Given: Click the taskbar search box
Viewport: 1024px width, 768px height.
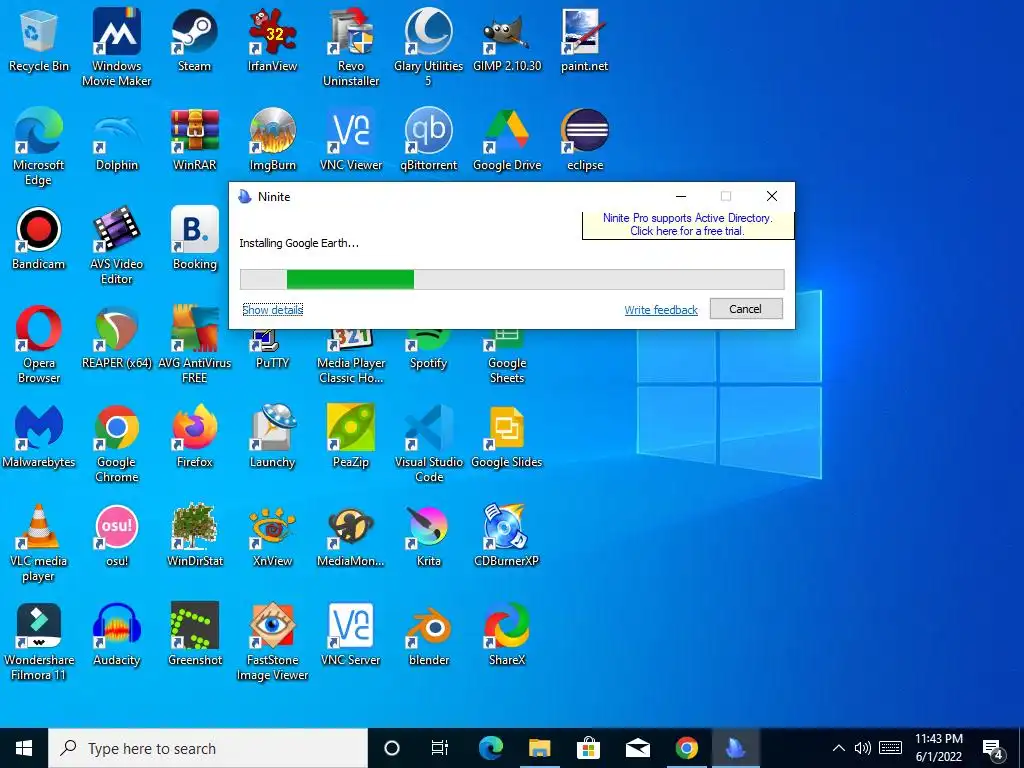Looking at the screenshot, I should click(208, 748).
